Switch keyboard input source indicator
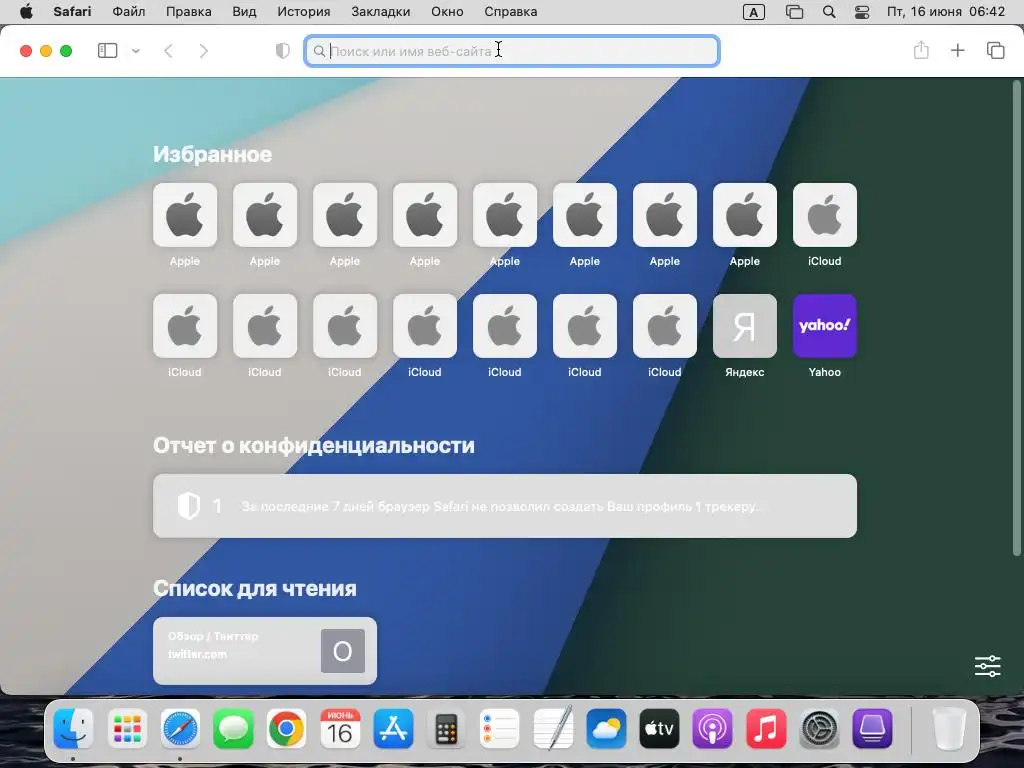1024x768 pixels. coord(754,12)
